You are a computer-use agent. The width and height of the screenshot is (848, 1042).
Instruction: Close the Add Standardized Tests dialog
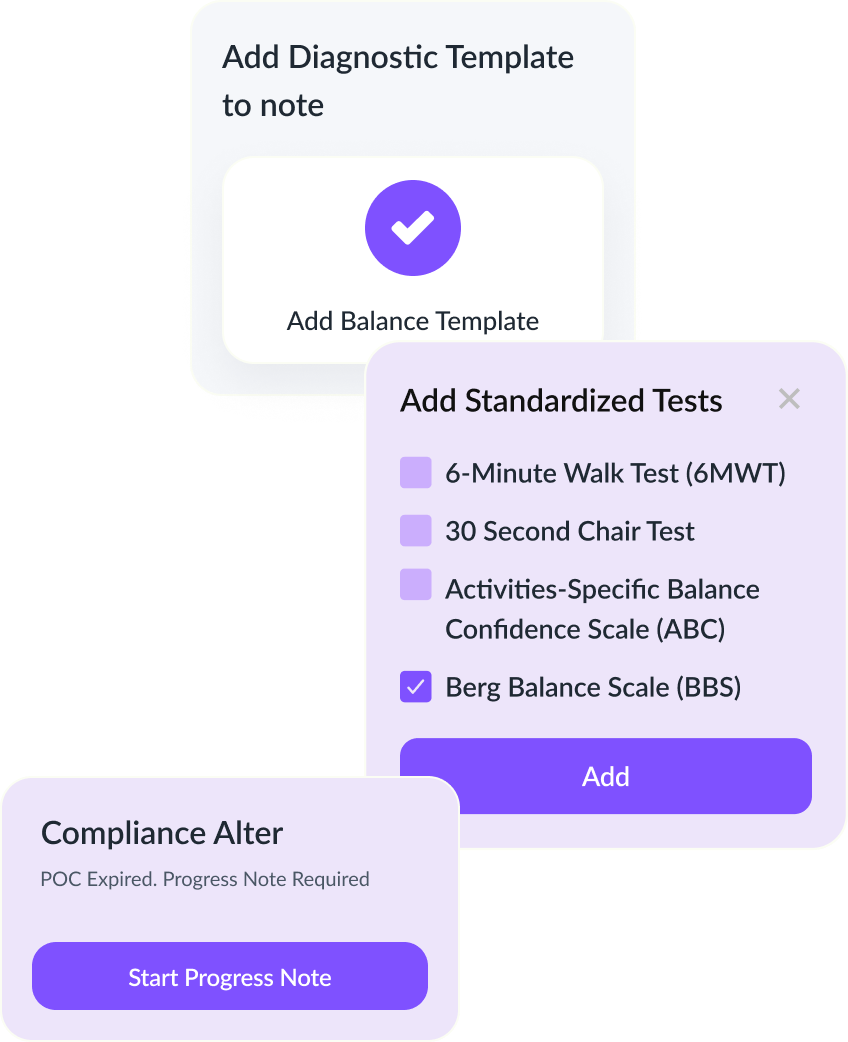coord(789,399)
